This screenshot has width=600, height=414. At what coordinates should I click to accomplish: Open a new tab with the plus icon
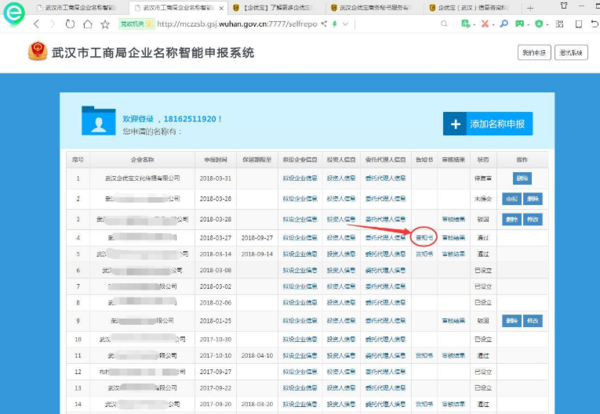(x=530, y=8)
